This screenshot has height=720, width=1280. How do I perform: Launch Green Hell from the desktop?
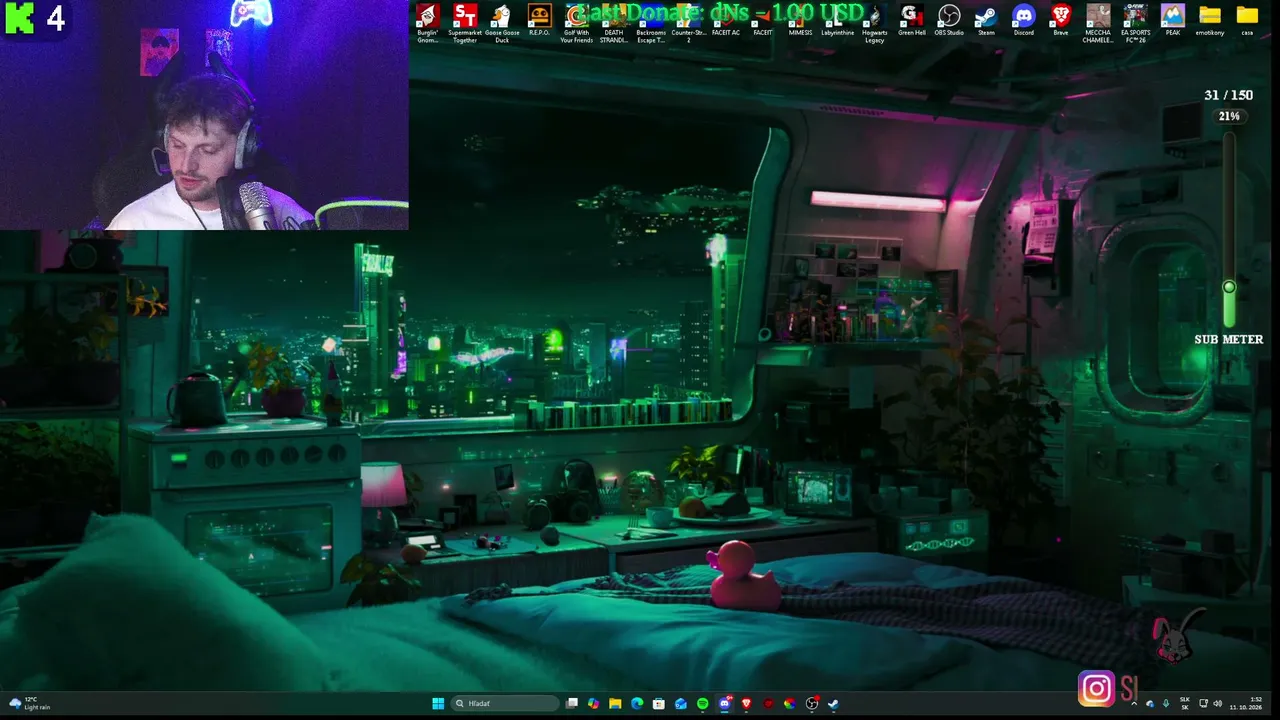click(x=912, y=21)
